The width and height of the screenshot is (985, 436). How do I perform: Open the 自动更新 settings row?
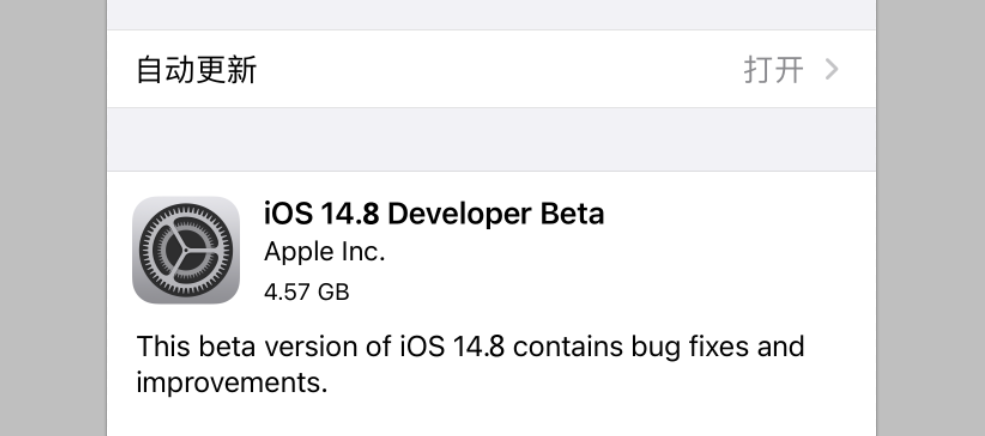pos(197,70)
